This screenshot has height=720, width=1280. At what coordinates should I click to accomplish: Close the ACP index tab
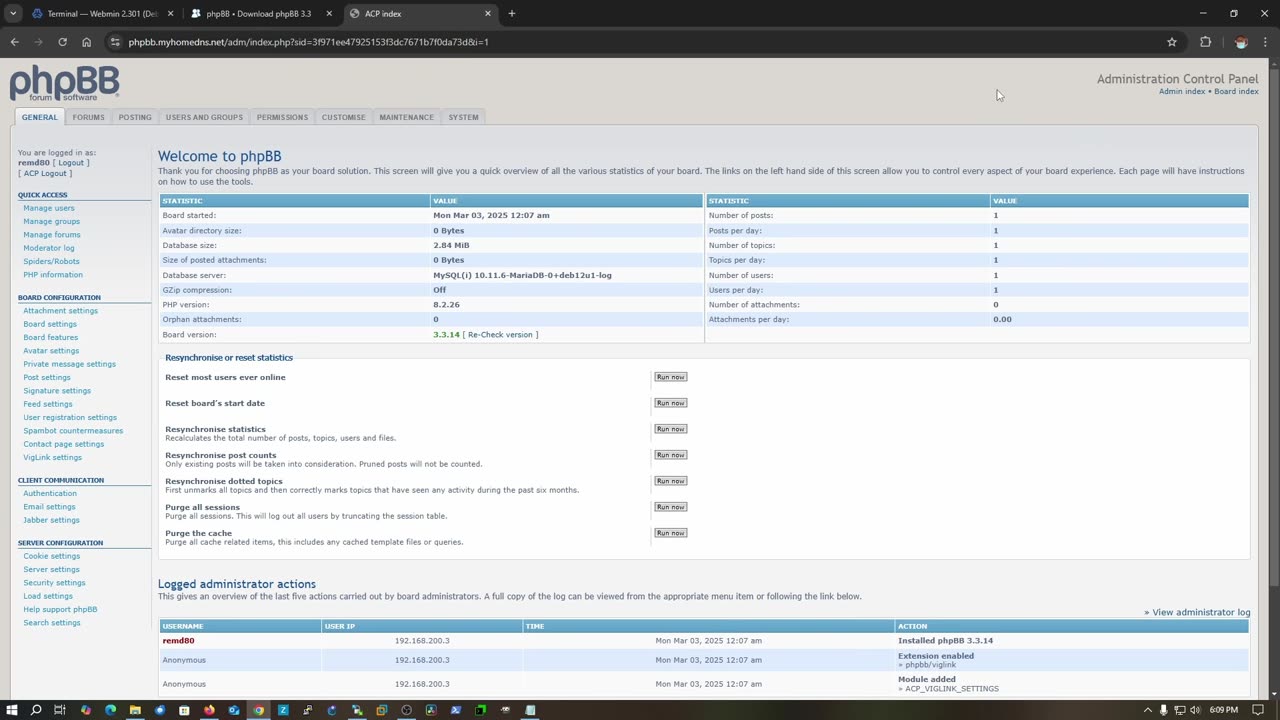click(488, 14)
